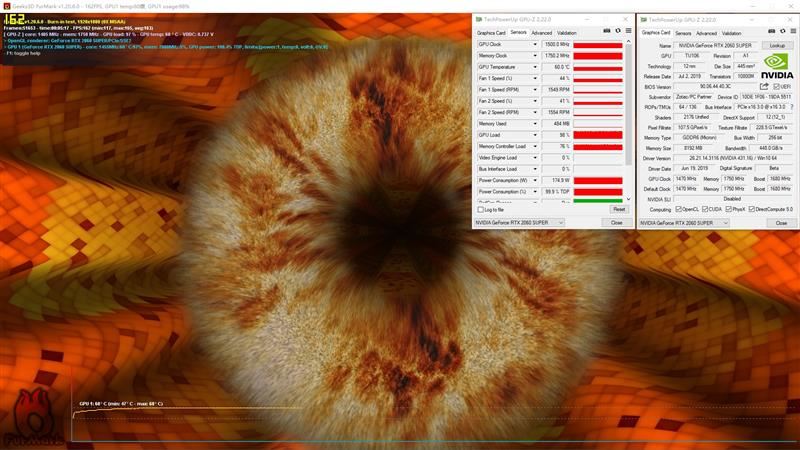Click the GPU Temperature 60.0 °C value
The image size is (800, 450).
point(556,67)
